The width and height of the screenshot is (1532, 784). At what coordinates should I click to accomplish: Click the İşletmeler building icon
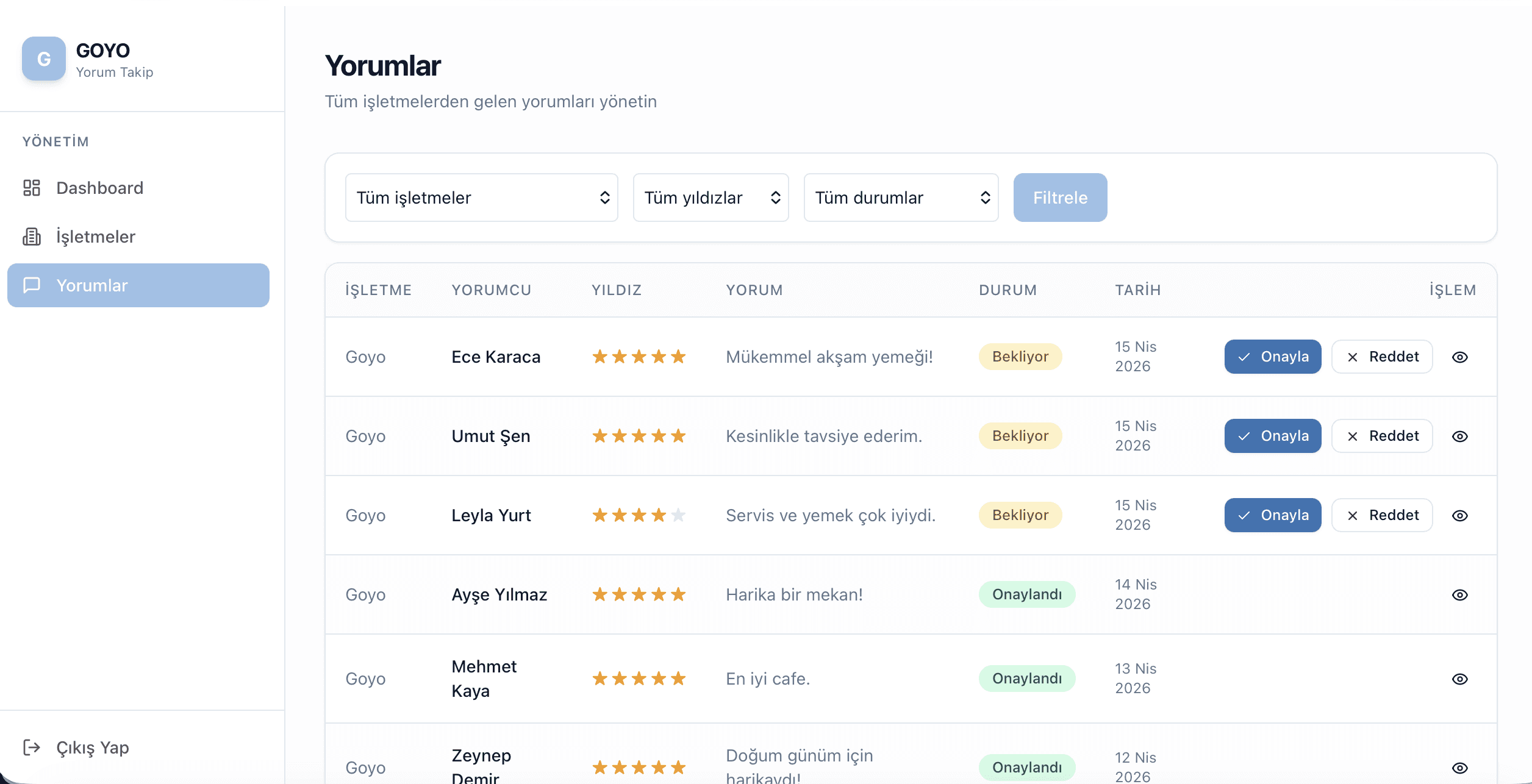[32, 237]
